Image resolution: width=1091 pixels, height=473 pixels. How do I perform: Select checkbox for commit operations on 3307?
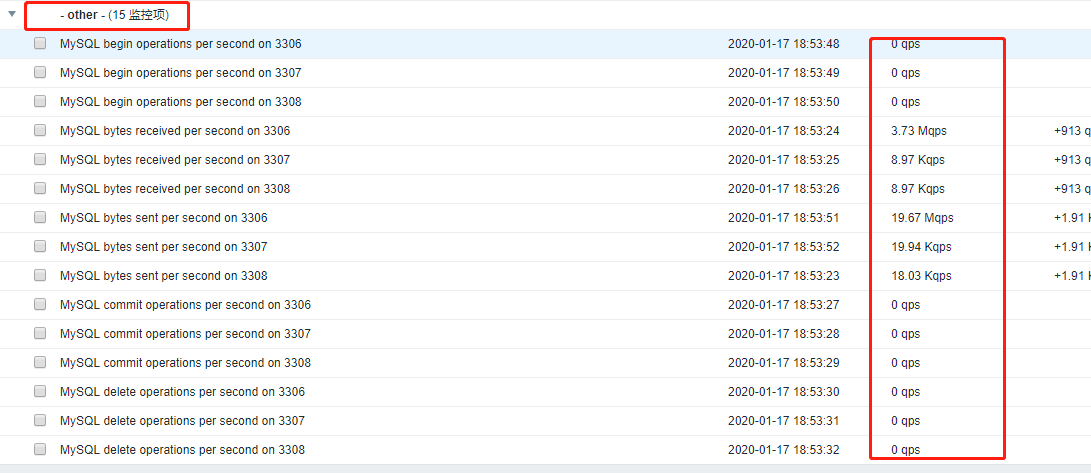click(40, 333)
